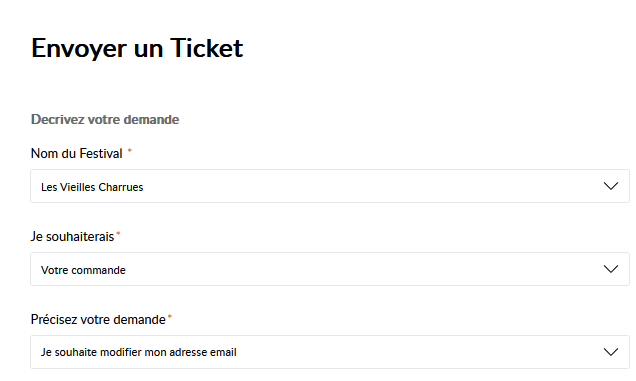Click the red asterisk beside Je souhaiterais
This screenshot has width=636, height=381.
118,234
